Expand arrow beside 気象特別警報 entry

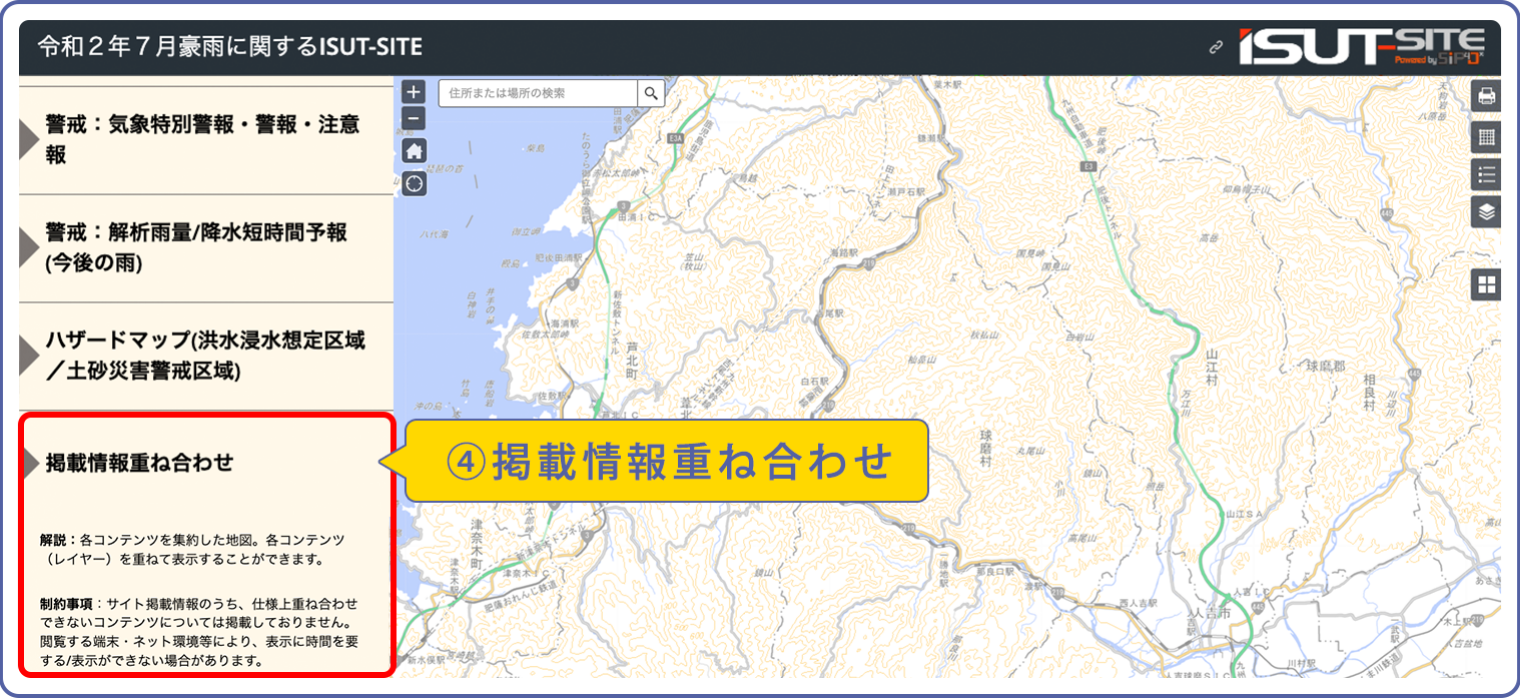(29, 141)
